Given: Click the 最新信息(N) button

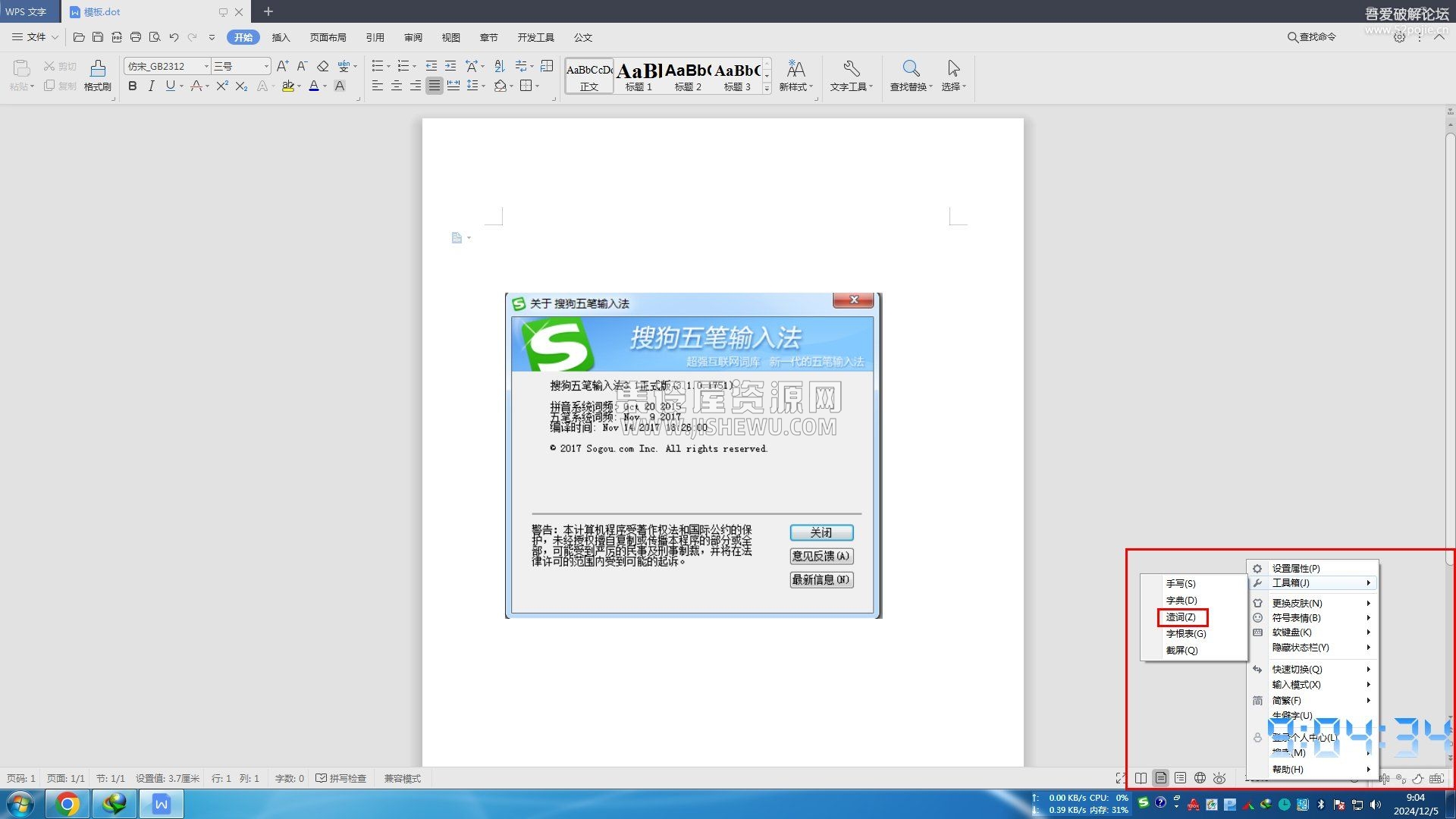Looking at the screenshot, I should tap(821, 579).
